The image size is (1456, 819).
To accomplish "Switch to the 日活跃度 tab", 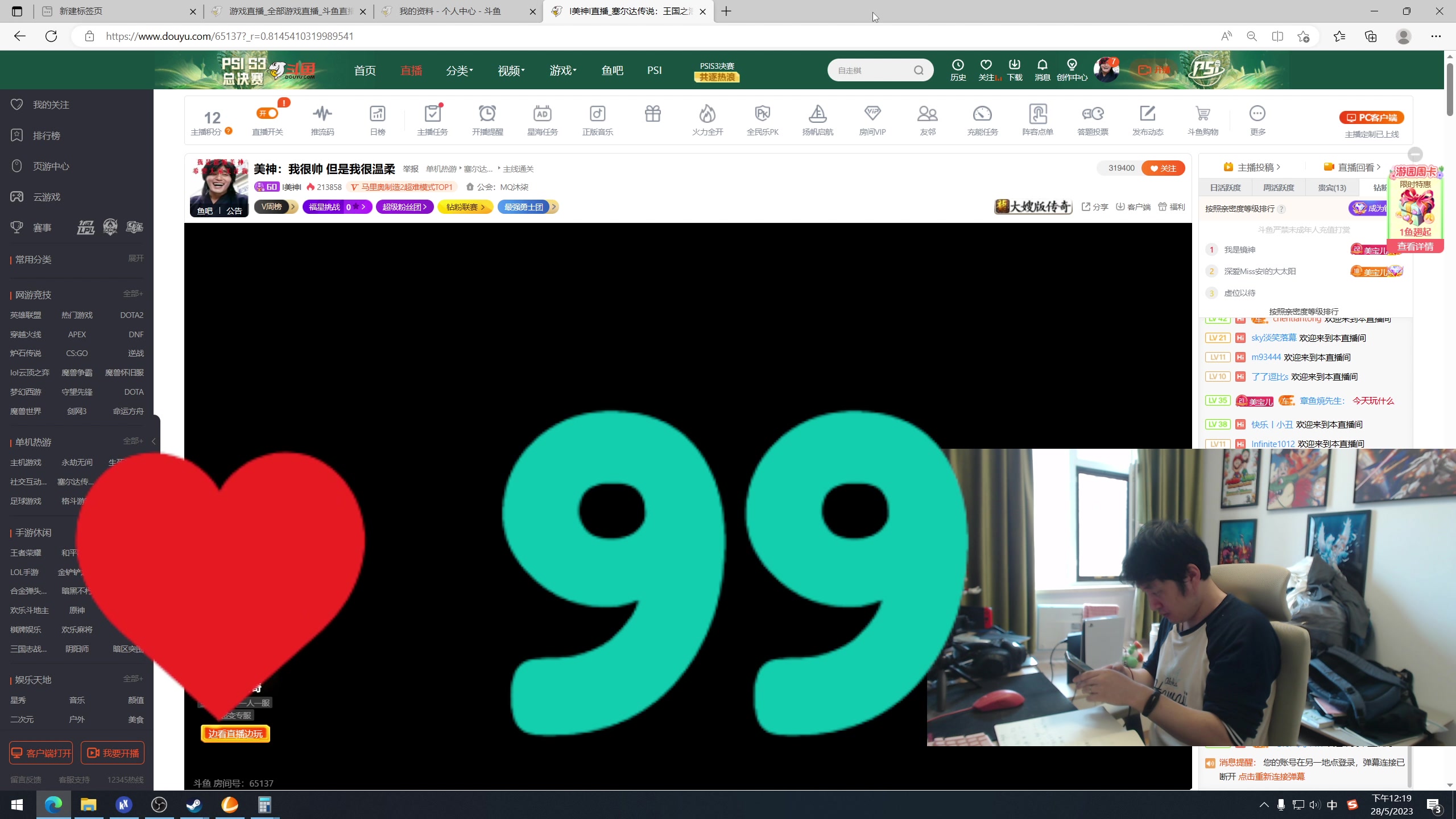I will pyautogui.click(x=1225, y=188).
